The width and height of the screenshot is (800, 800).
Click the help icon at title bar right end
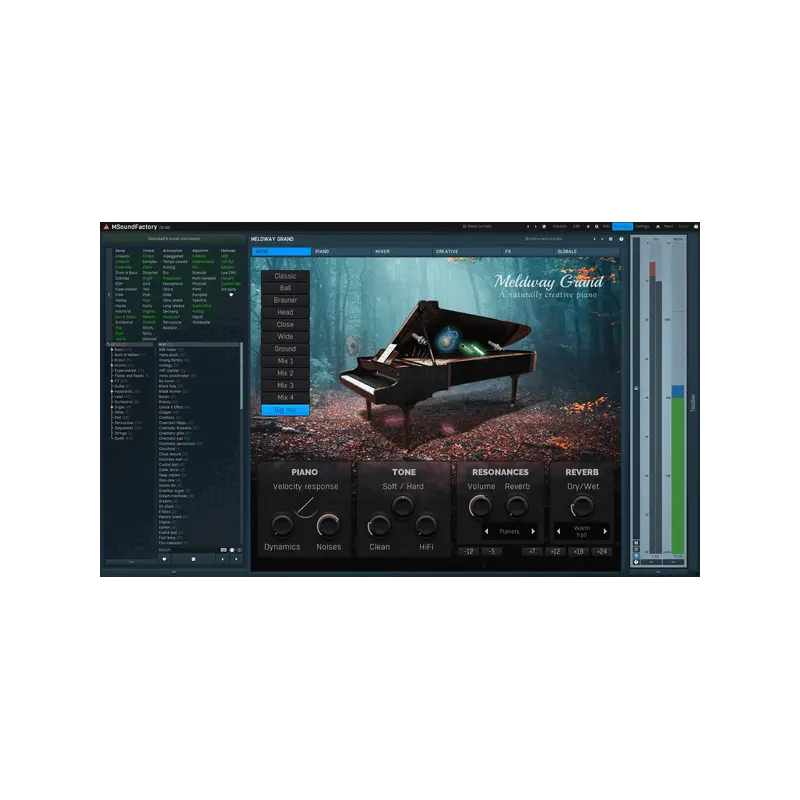coord(696,227)
